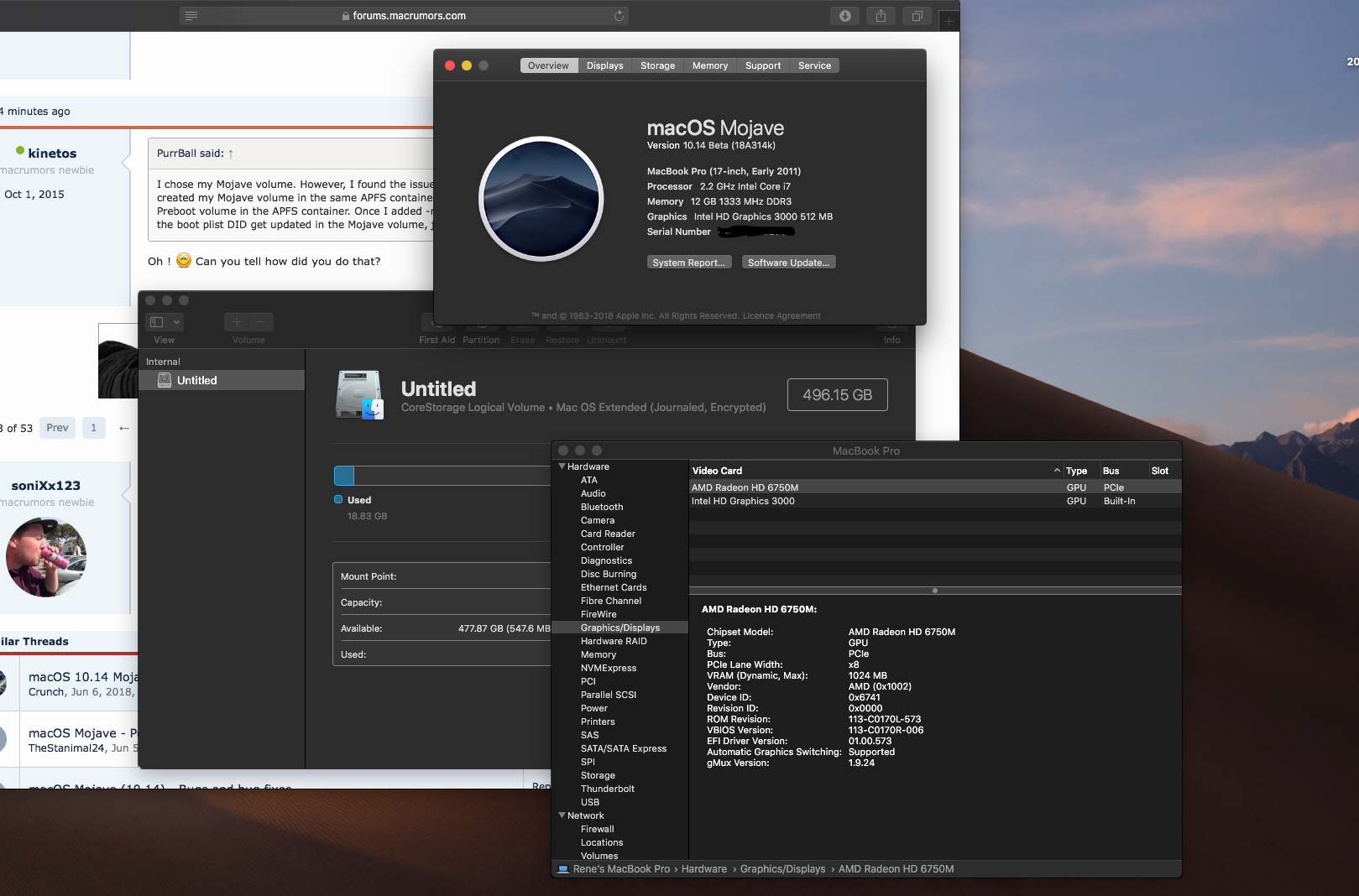Select NVMExpress in hardware list
1359x896 pixels.
[609, 668]
